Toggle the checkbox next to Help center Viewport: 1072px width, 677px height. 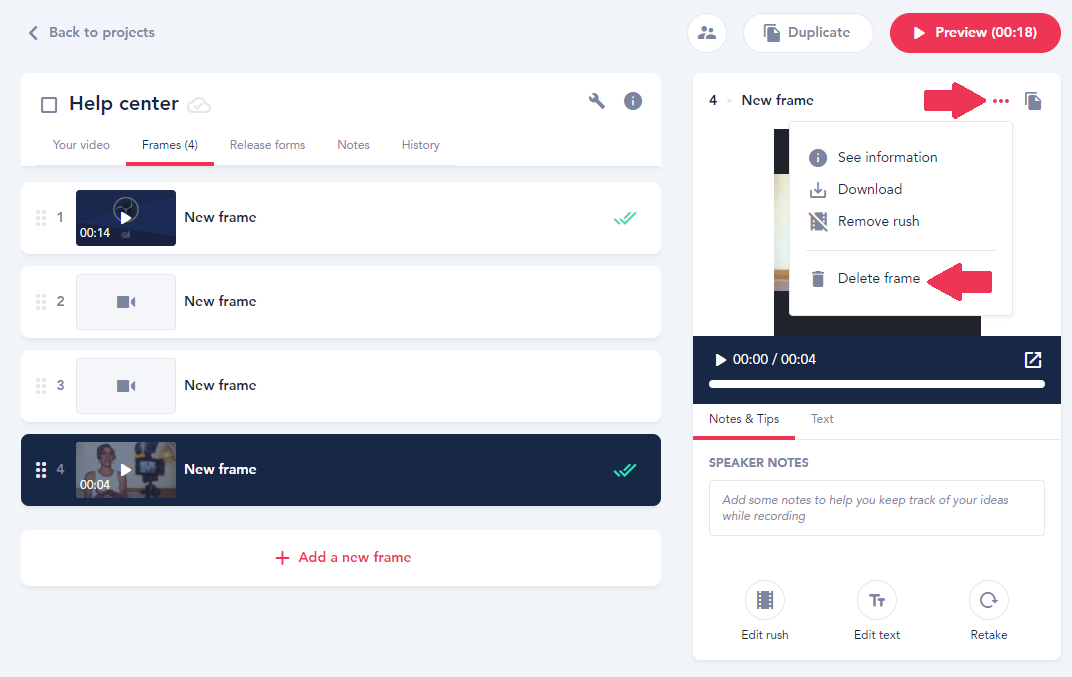tap(49, 105)
